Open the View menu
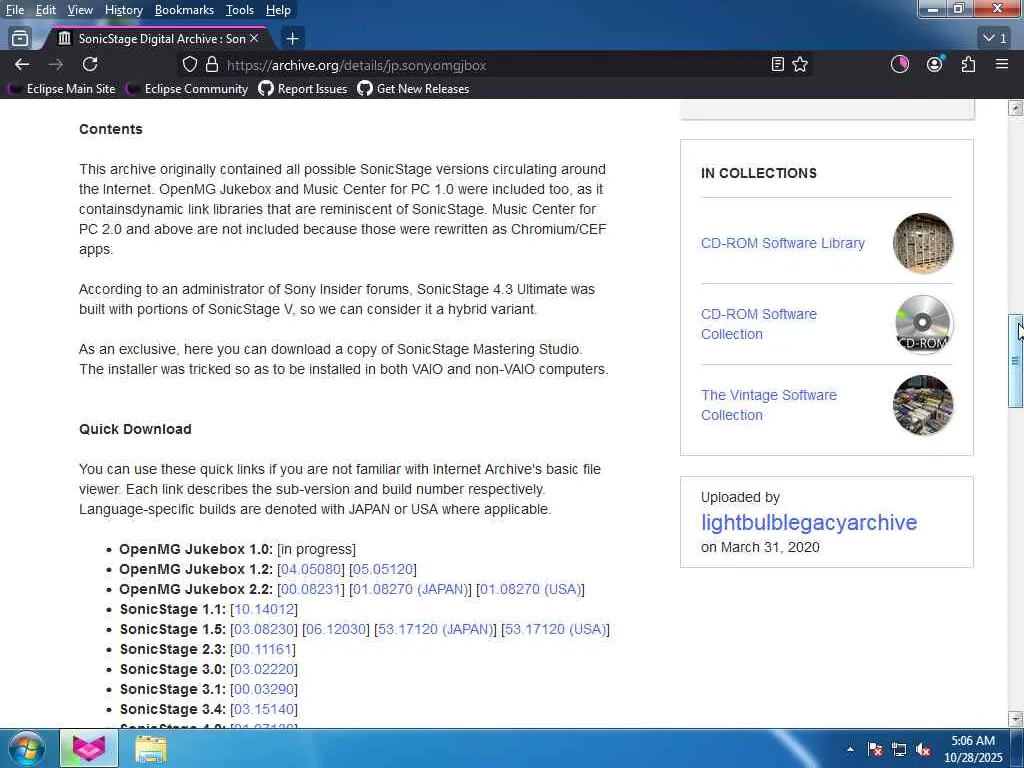Image resolution: width=1024 pixels, height=768 pixels. coord(80,10)
